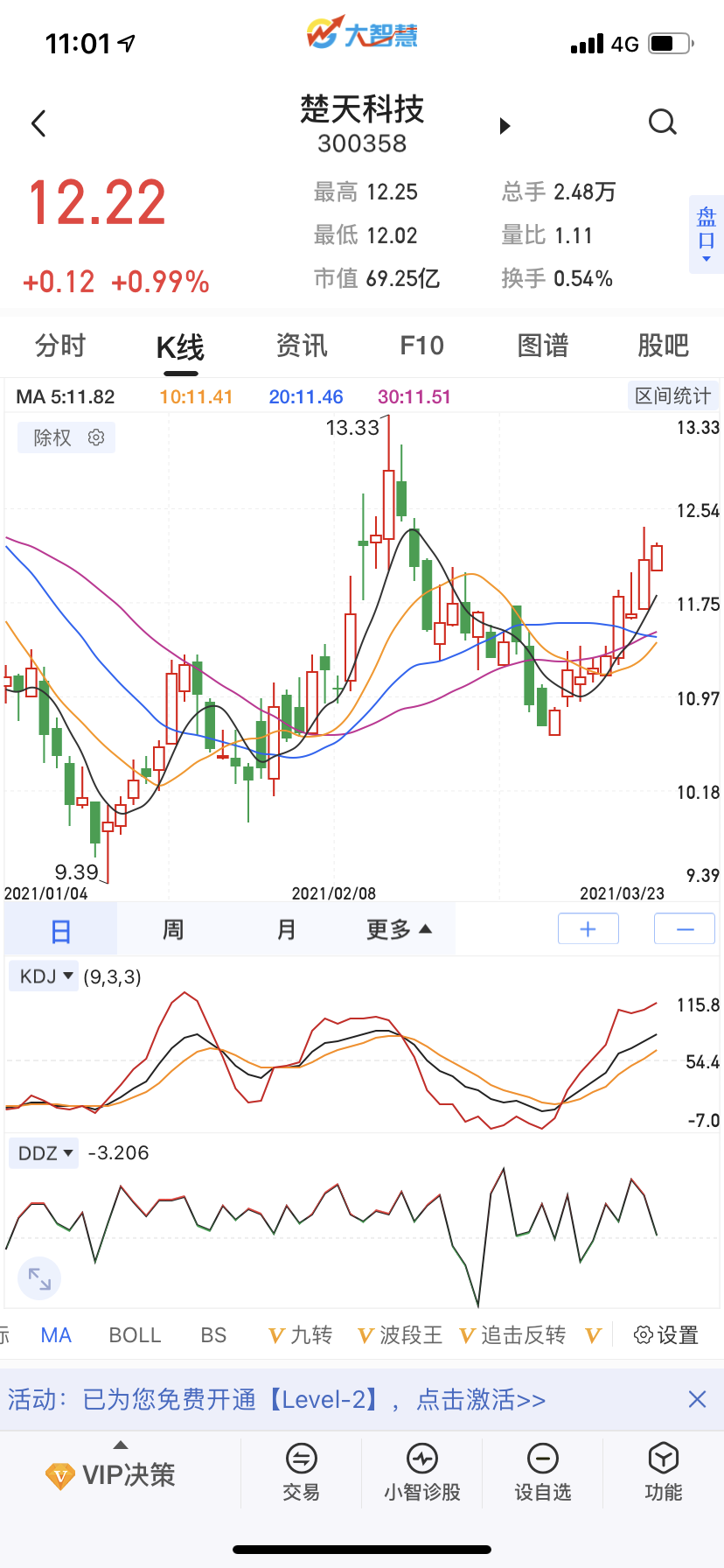Viewport: 724px width, 1568px height.
Task: Tap the back arrow icon
Action: 38,123
